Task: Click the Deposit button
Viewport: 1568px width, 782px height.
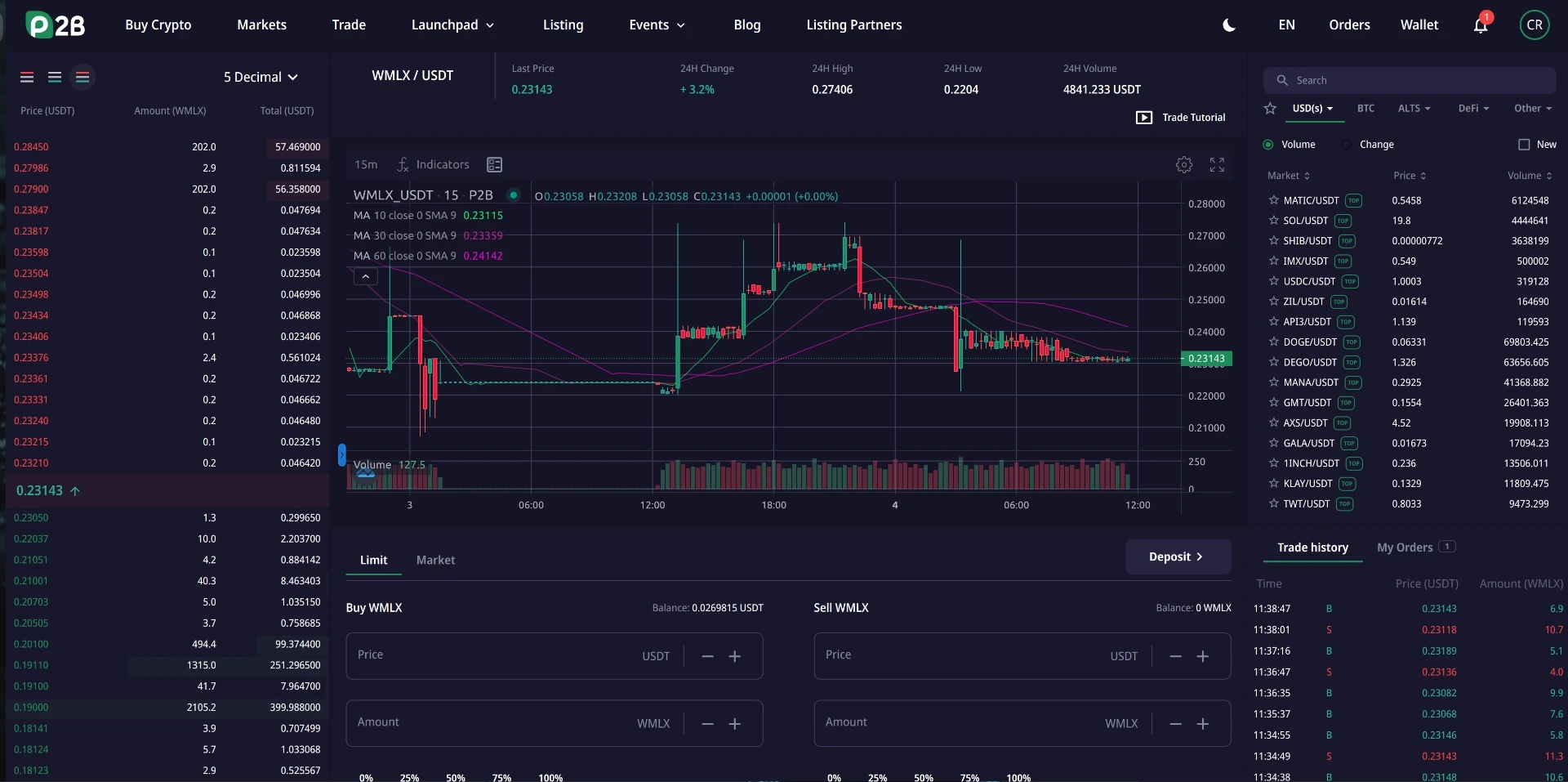Action: coord(1178,556)
